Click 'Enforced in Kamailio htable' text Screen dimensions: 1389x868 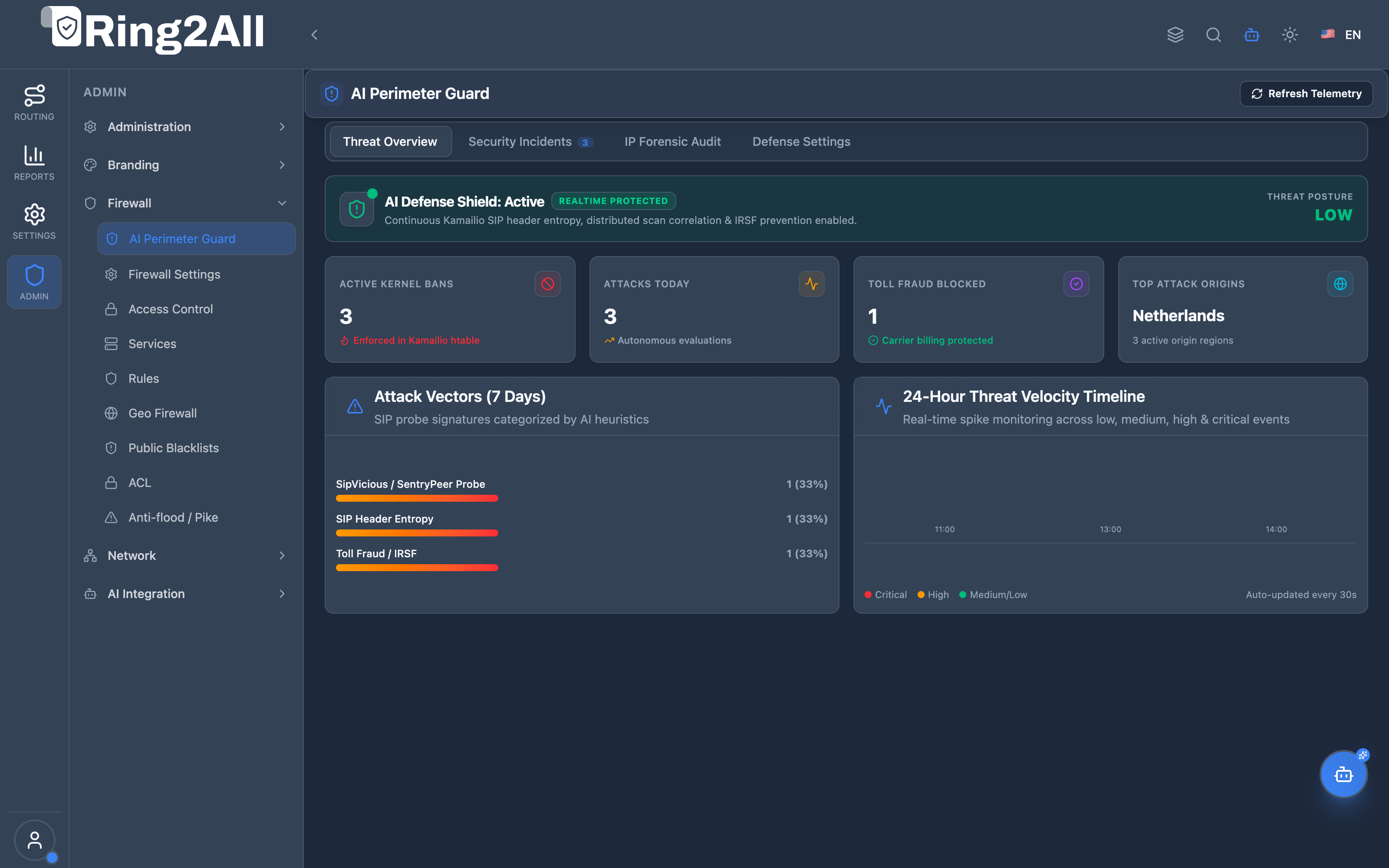click(x=416, y=340)
